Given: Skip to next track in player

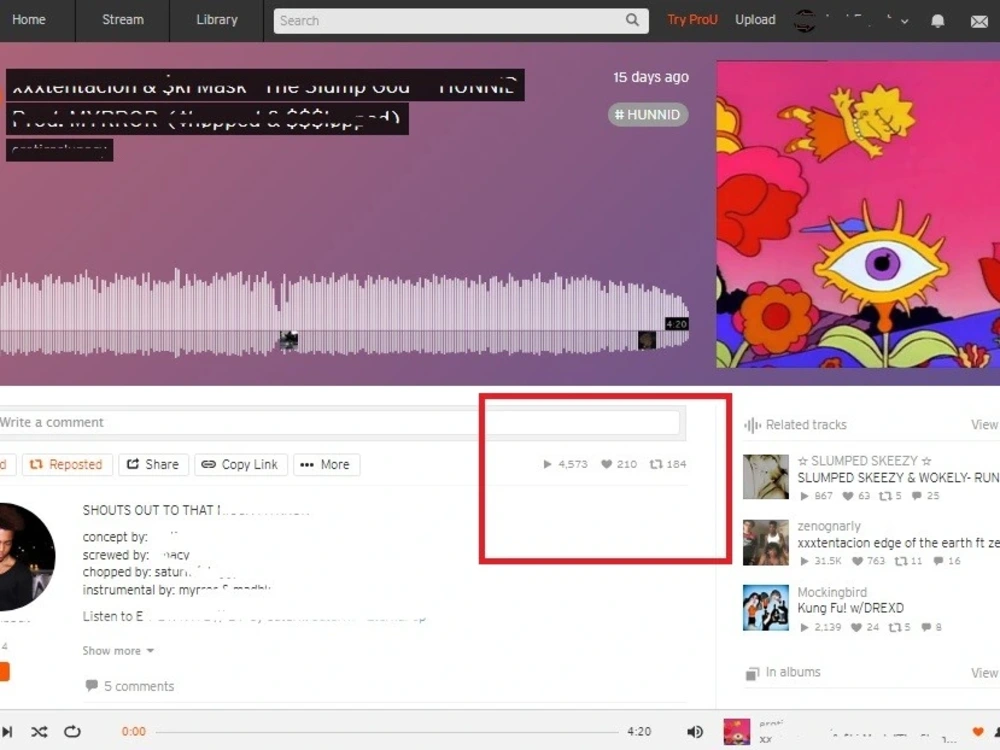Looking at the screenshot, I should pos(7,732).
